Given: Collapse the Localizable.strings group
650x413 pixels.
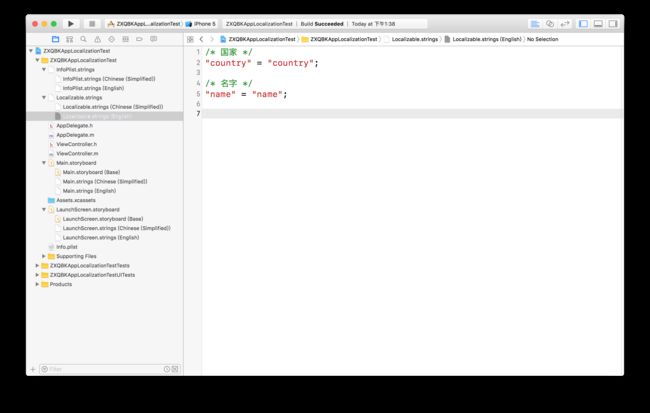Looking at the screenshot, I should 44,97.
